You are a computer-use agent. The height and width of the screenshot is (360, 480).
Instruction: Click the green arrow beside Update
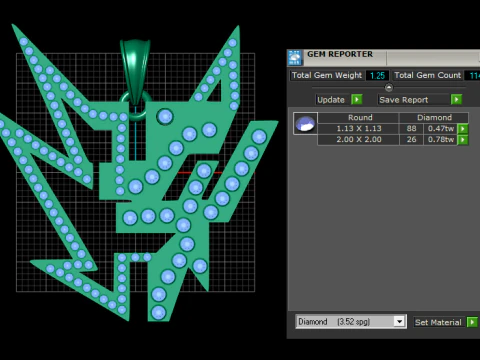[x=357, y=100]
